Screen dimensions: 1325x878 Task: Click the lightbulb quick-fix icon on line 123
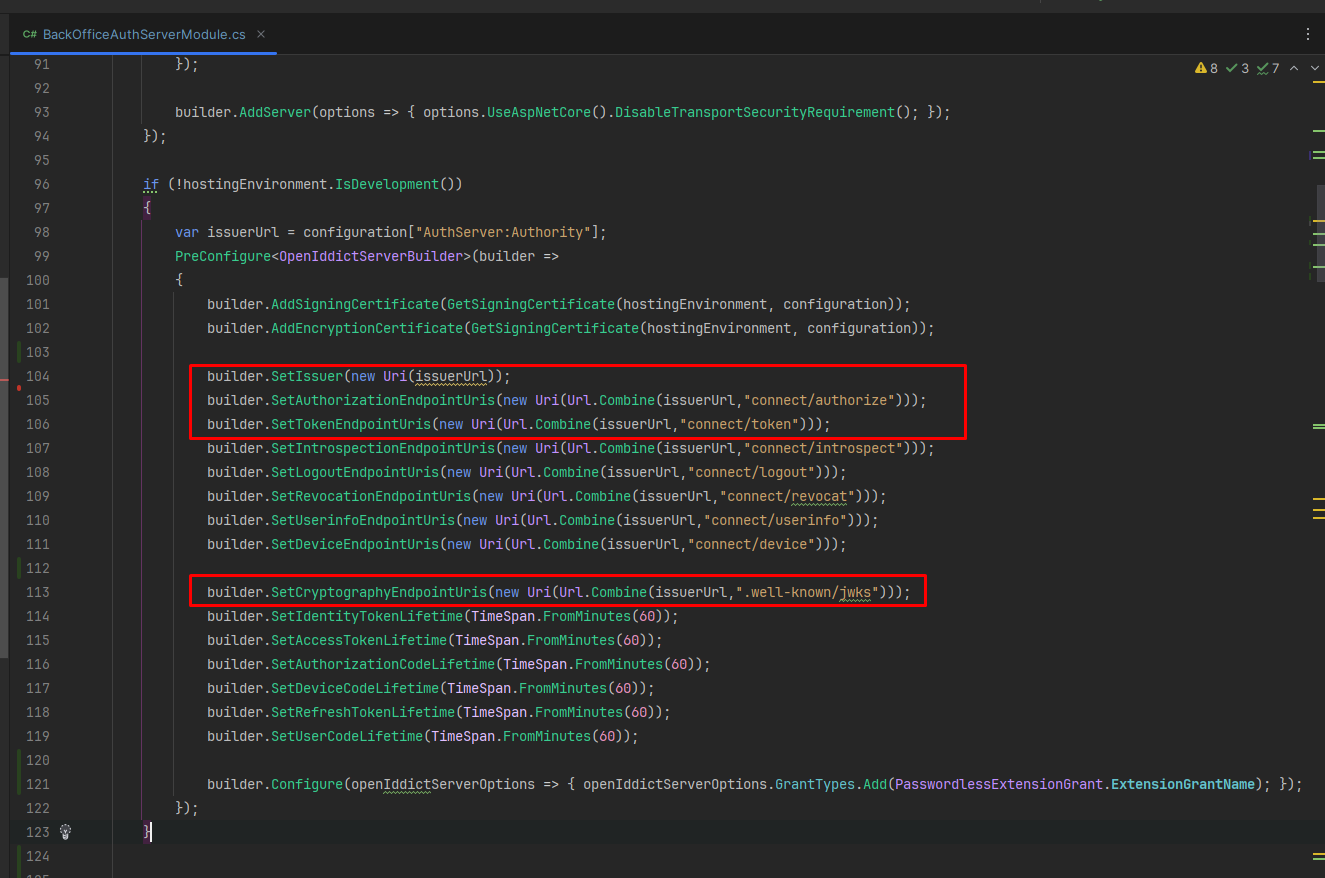65,832
